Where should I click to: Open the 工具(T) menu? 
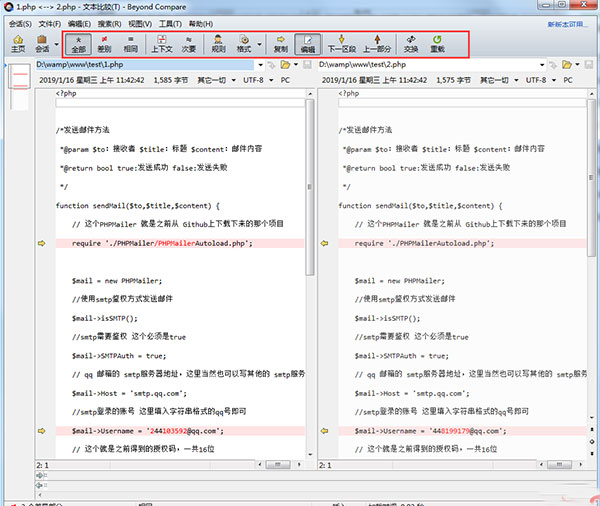click(x=170, y=24)
